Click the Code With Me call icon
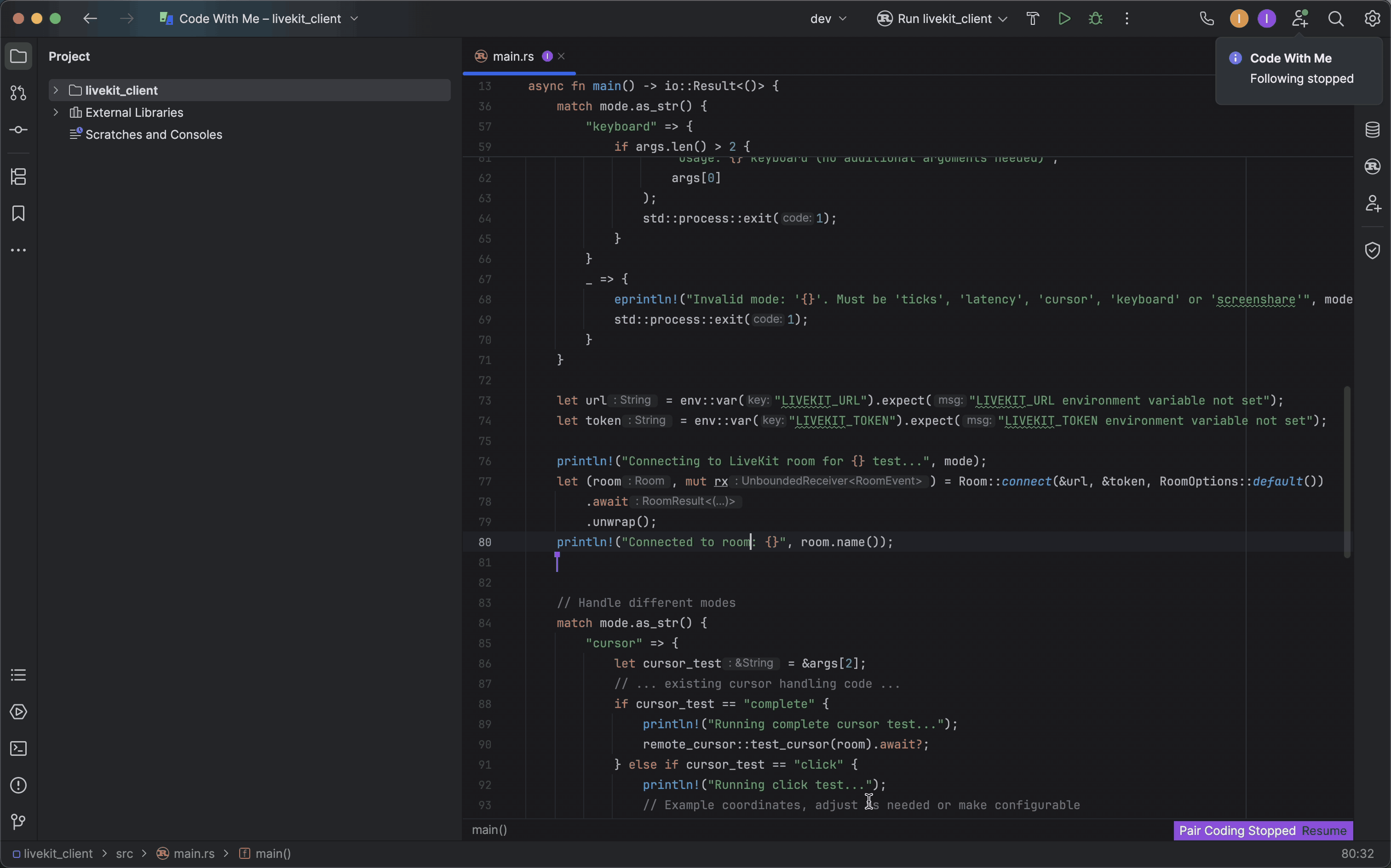Viewport: 1391px width, 868px height. [x=1207, y=18]
